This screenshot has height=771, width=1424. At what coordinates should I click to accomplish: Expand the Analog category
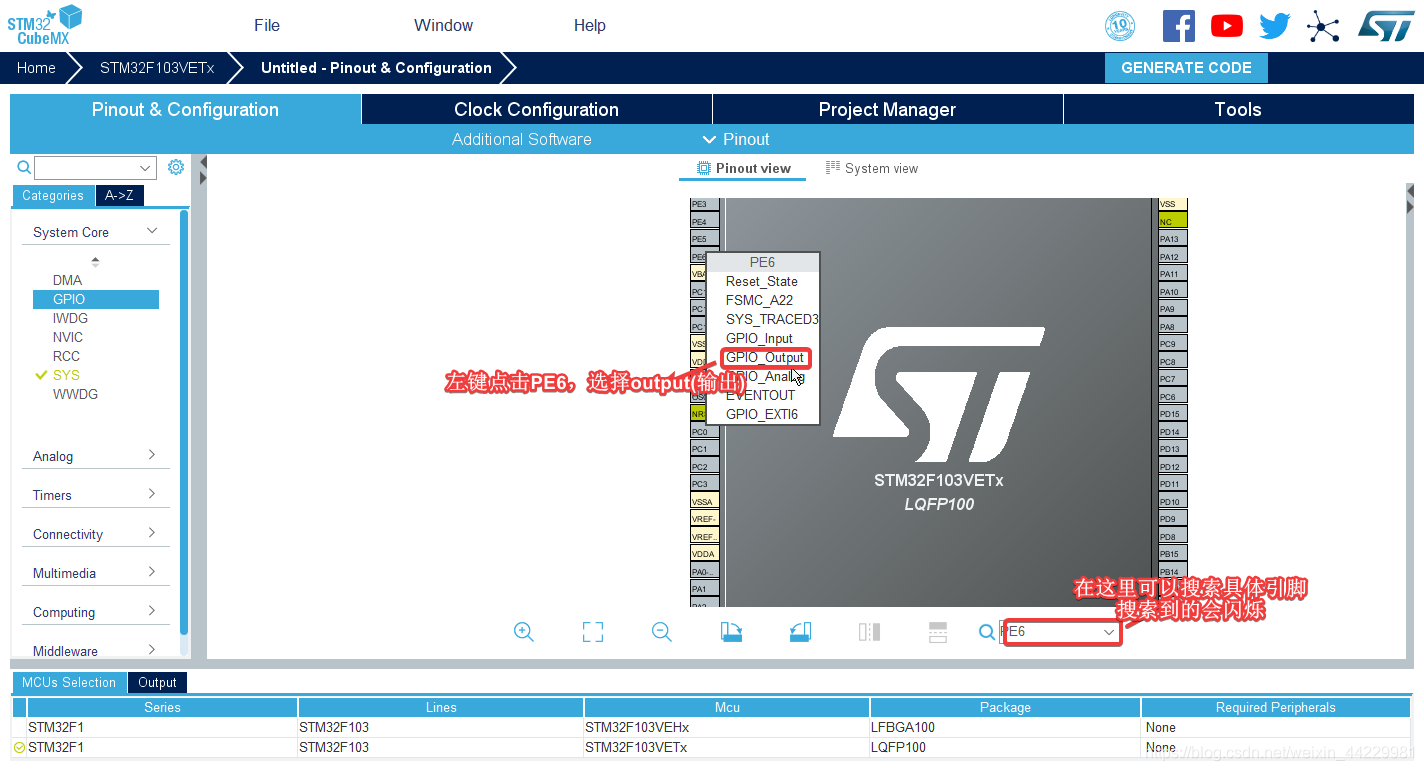coord(96,456)
